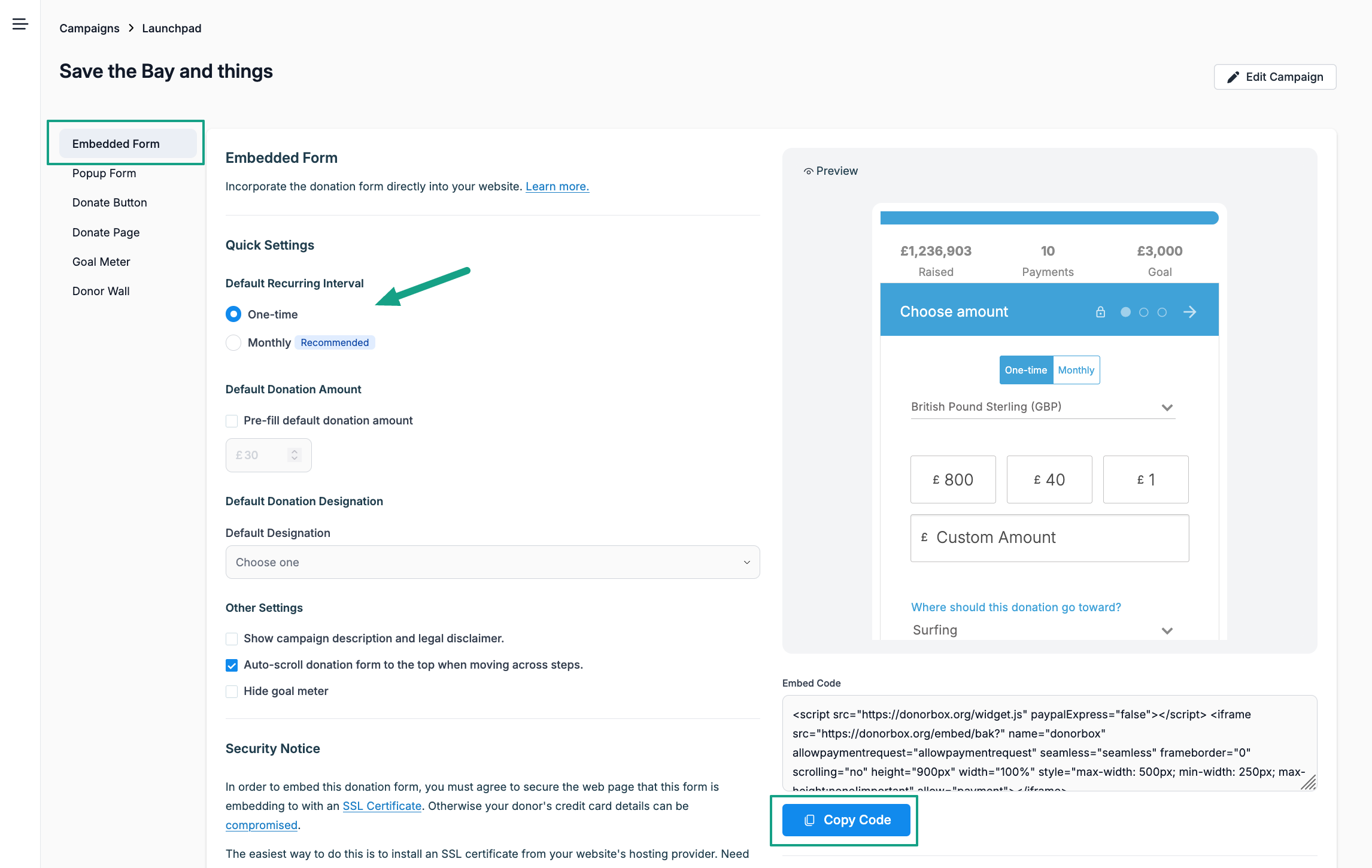Click the Custom Amount input field
The width and height of the screenshot is (1372, 868).
(x=1049, y=538)
